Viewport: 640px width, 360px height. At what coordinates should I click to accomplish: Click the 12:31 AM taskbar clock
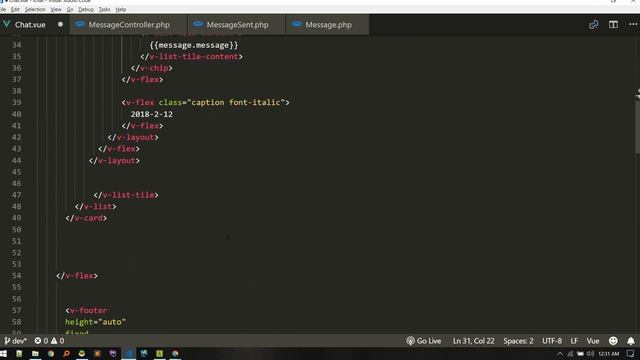[608, 354]
